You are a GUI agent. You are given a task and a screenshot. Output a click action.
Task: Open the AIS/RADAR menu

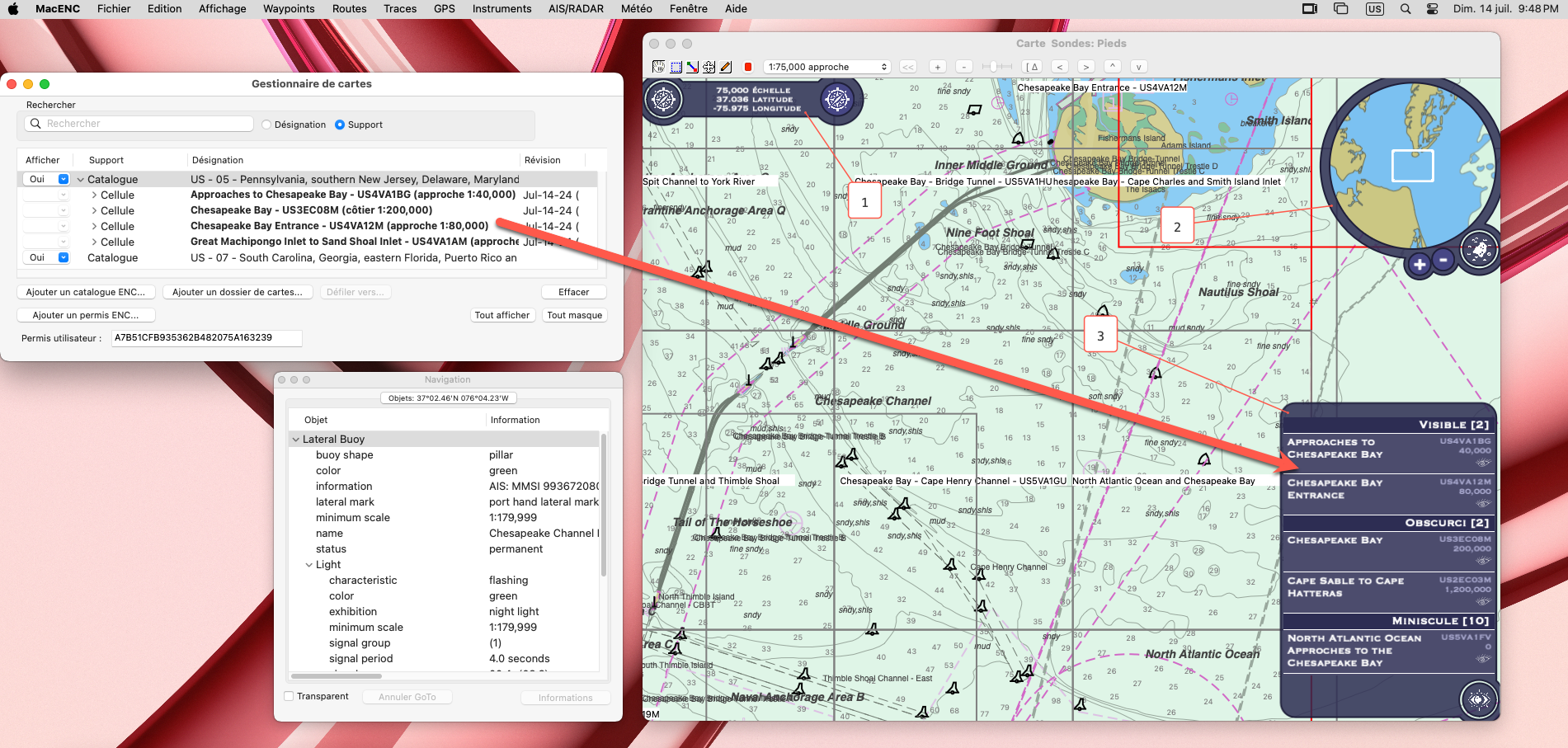coord(576,9)
